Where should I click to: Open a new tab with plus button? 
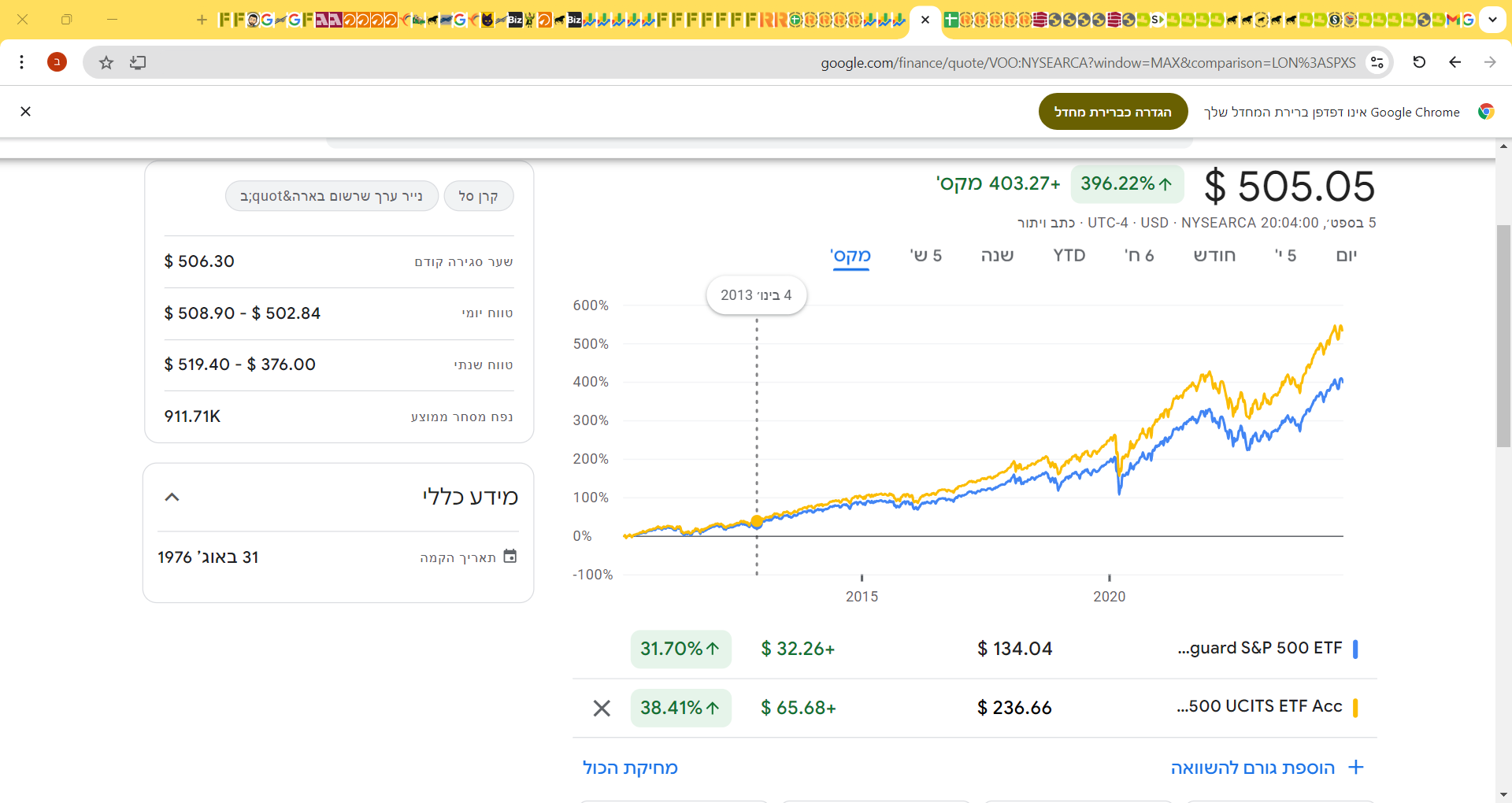[202, 20]
